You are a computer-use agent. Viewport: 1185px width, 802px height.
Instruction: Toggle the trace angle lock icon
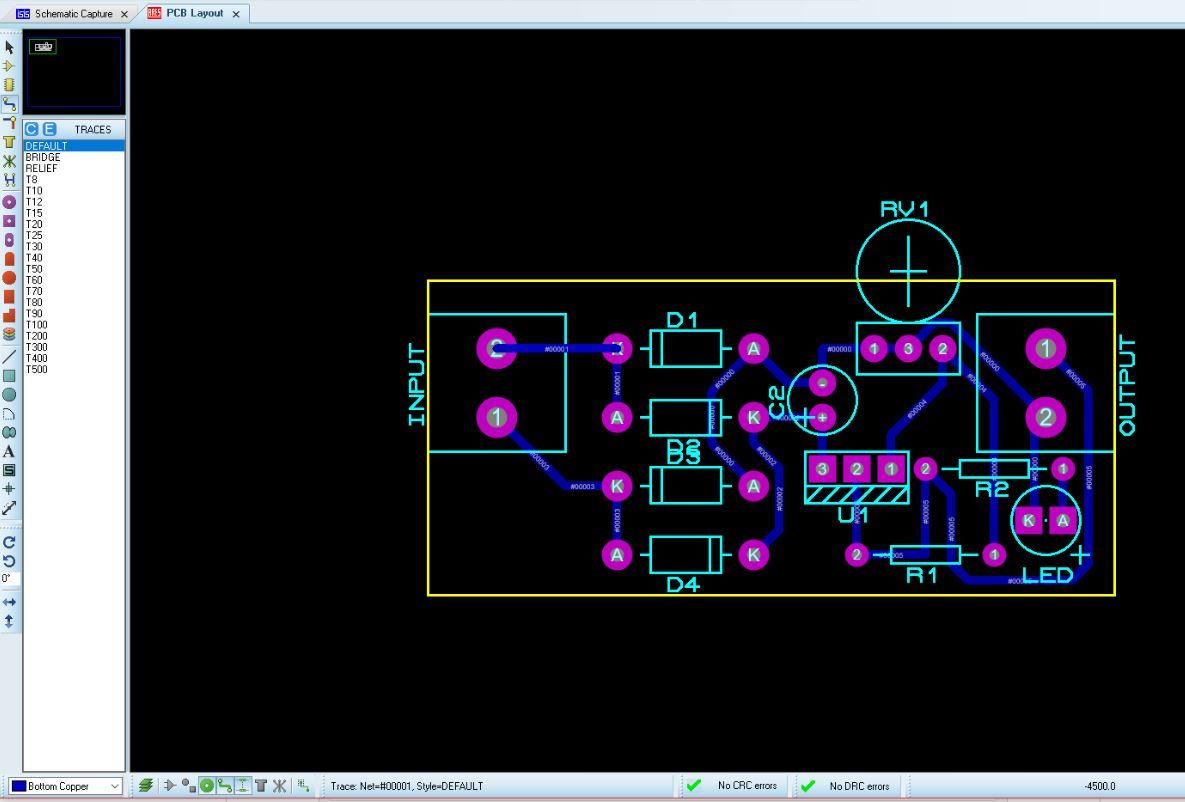point(224,788)
